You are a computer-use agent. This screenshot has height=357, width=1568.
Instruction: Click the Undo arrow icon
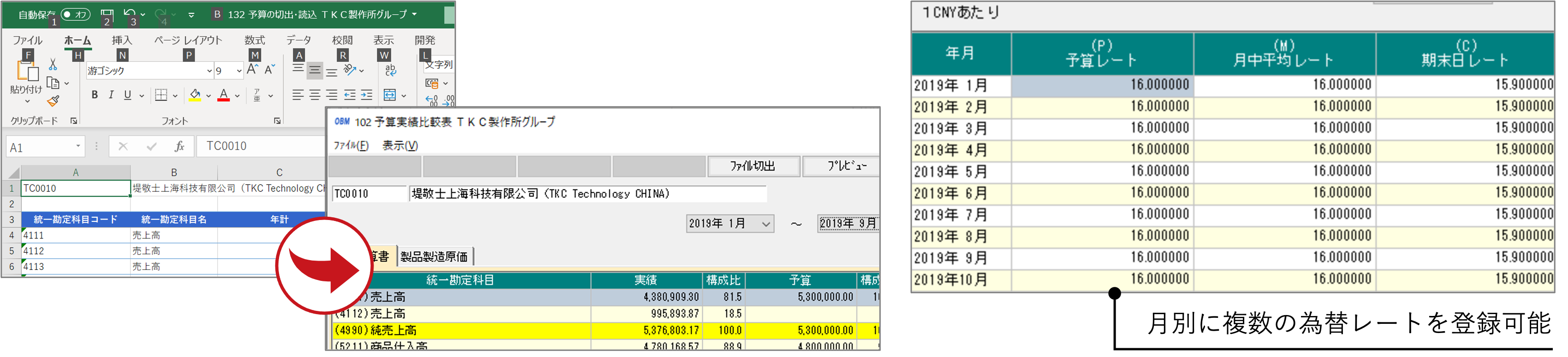tap(130, 13)
